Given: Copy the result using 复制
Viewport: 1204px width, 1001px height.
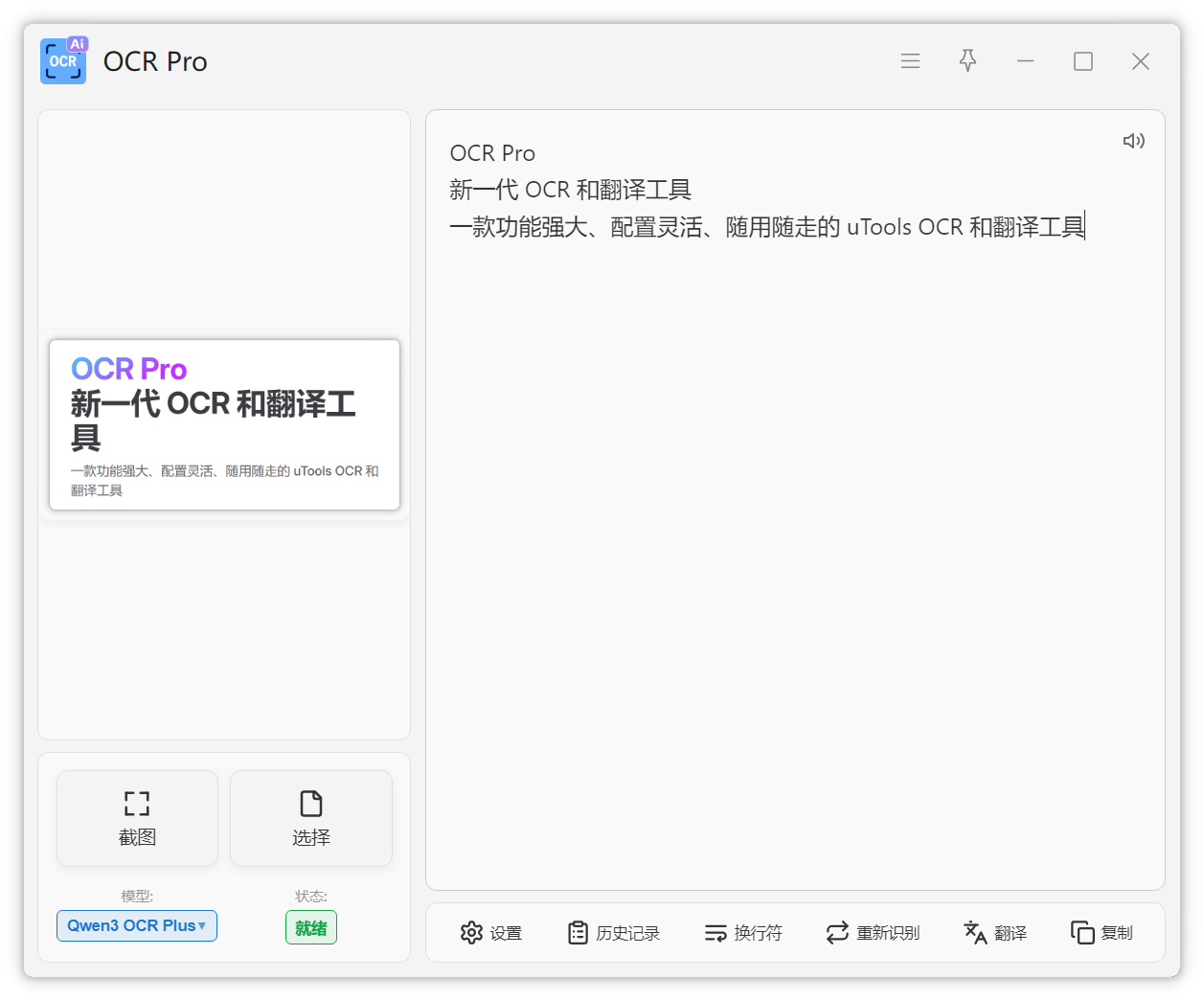Looking at the screenshot, I should coord(1102,933).
